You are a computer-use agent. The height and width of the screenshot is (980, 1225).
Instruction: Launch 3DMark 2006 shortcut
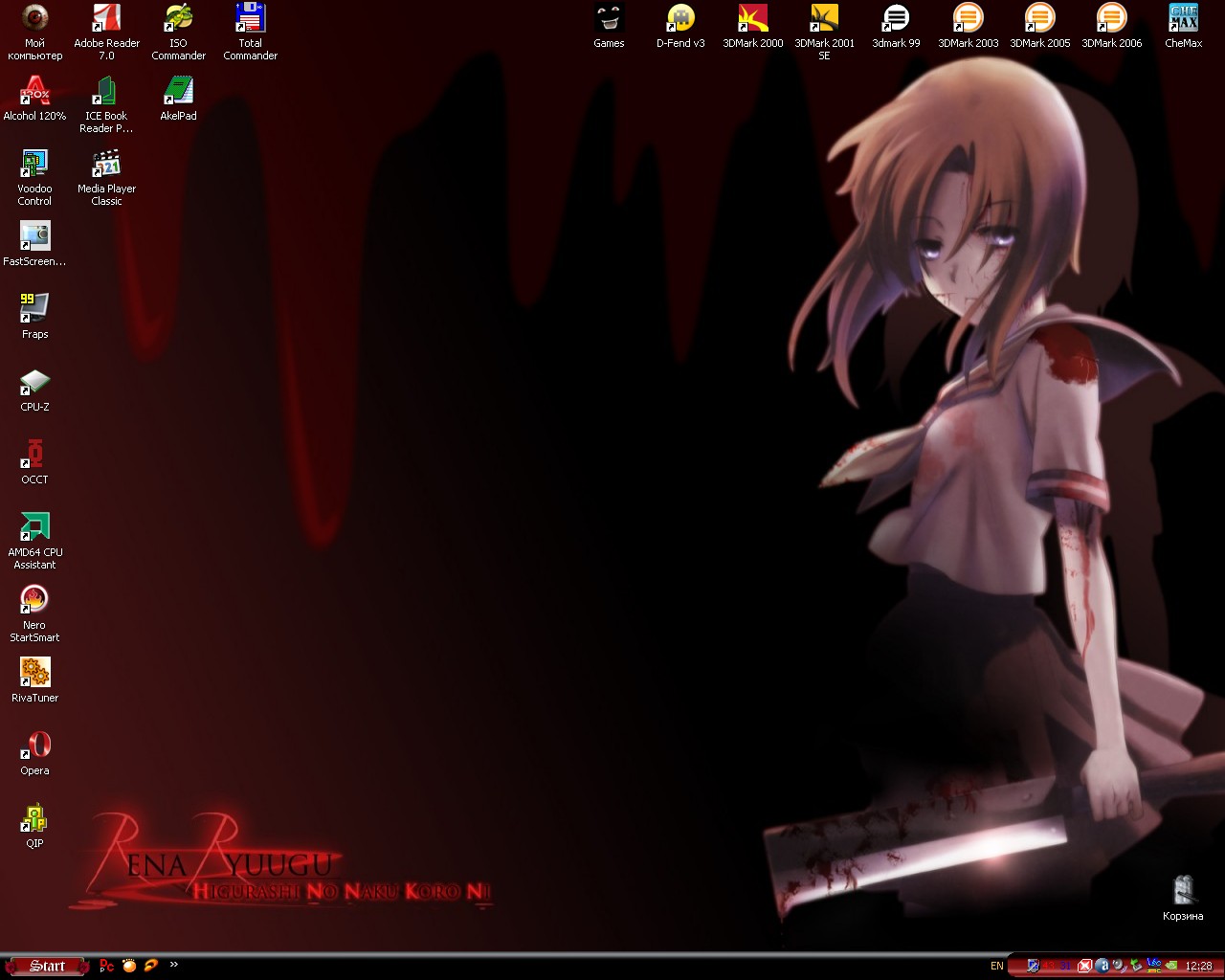click(1111, 26)
